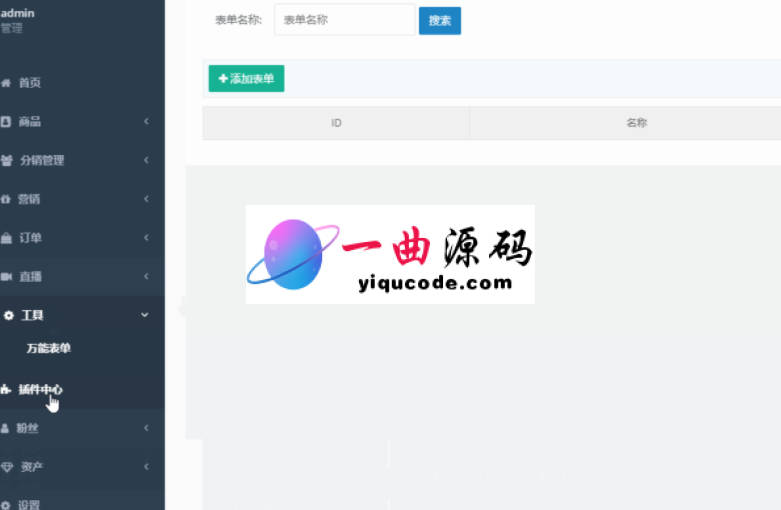
Task: Click the 粉丝 fans user icon
Action: (5, 428)
